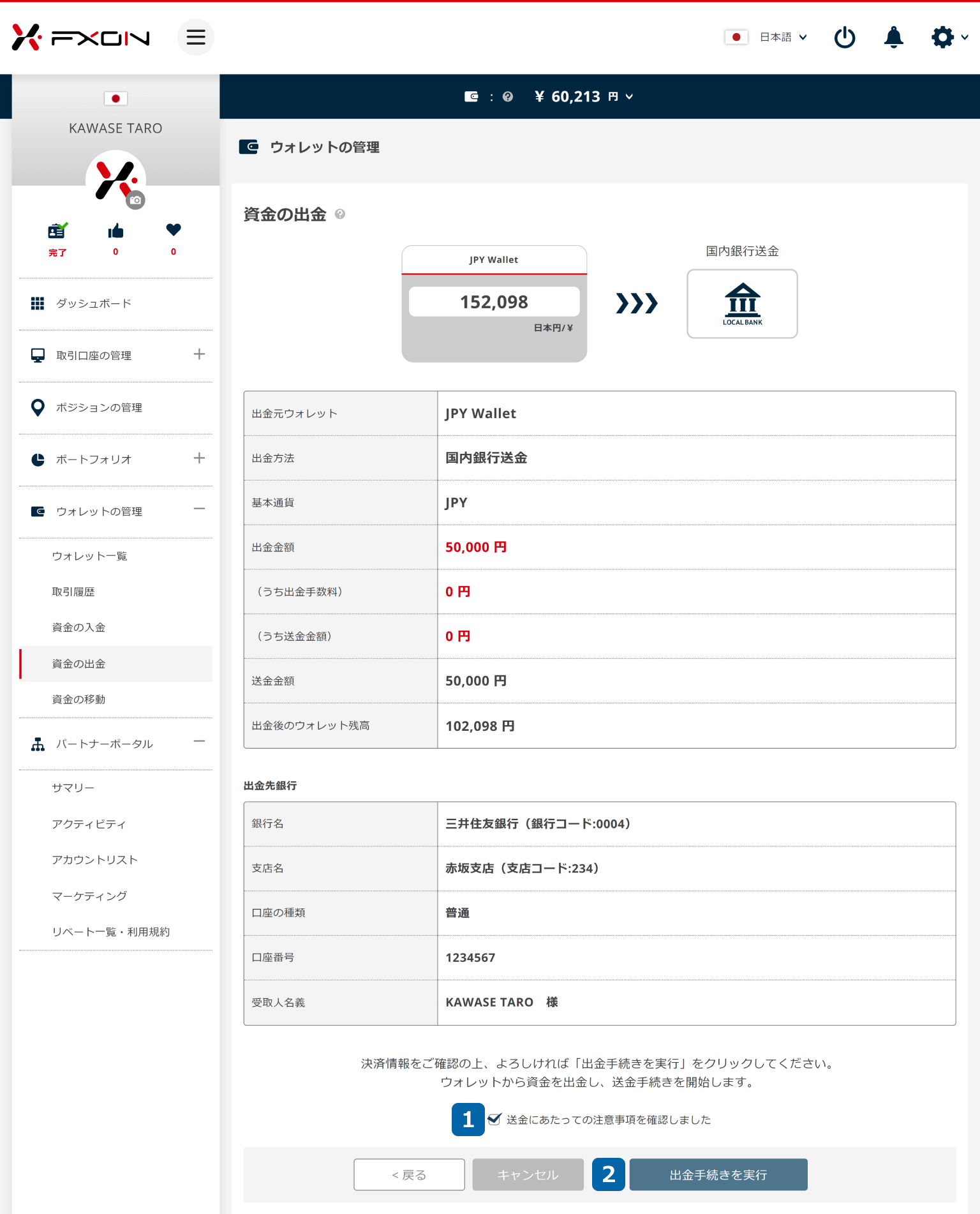Screen dimensions: 980x1214
Task: Click the sidebar ウォレットの管理 wallet icon
Action: click(x=38, y=511)
